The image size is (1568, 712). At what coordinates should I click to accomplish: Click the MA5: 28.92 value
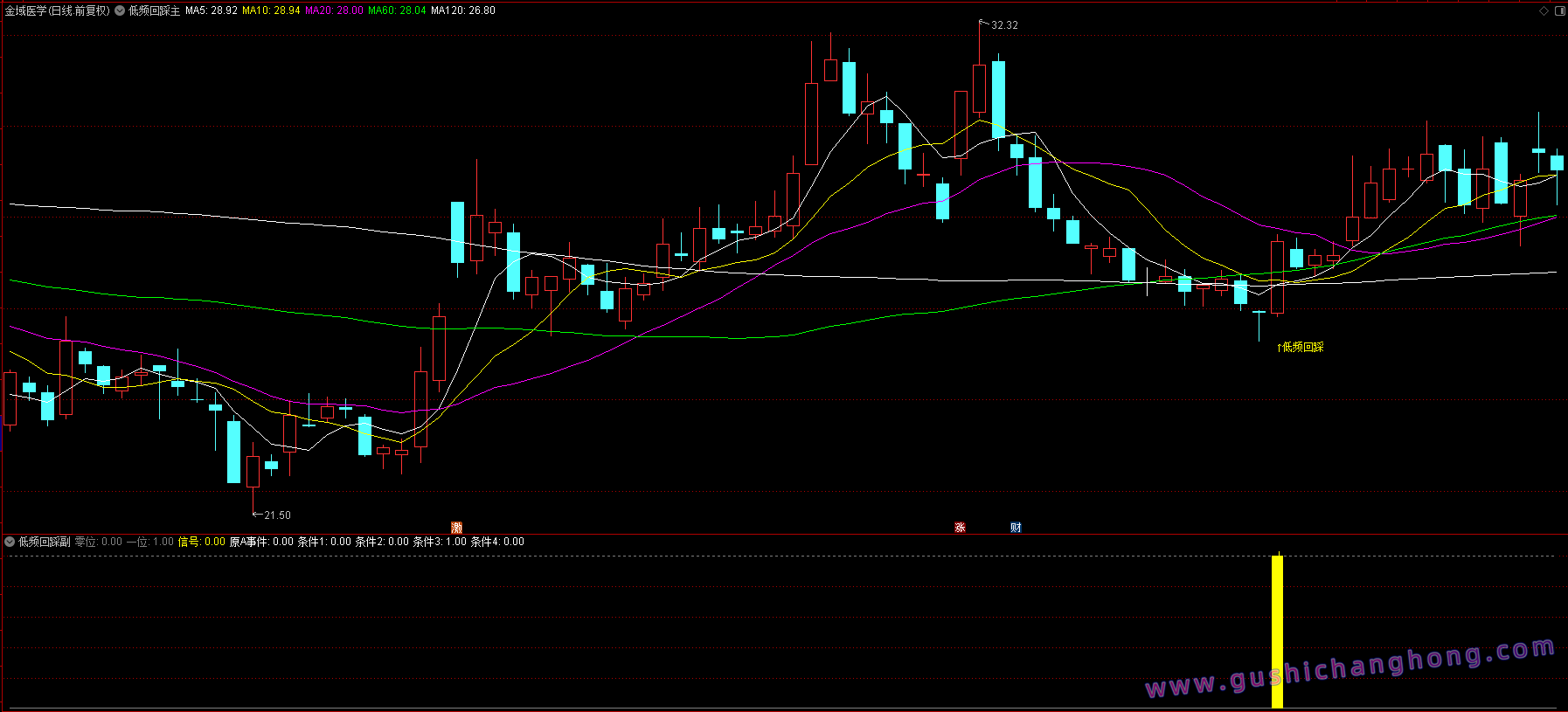(x=212, y=10)
